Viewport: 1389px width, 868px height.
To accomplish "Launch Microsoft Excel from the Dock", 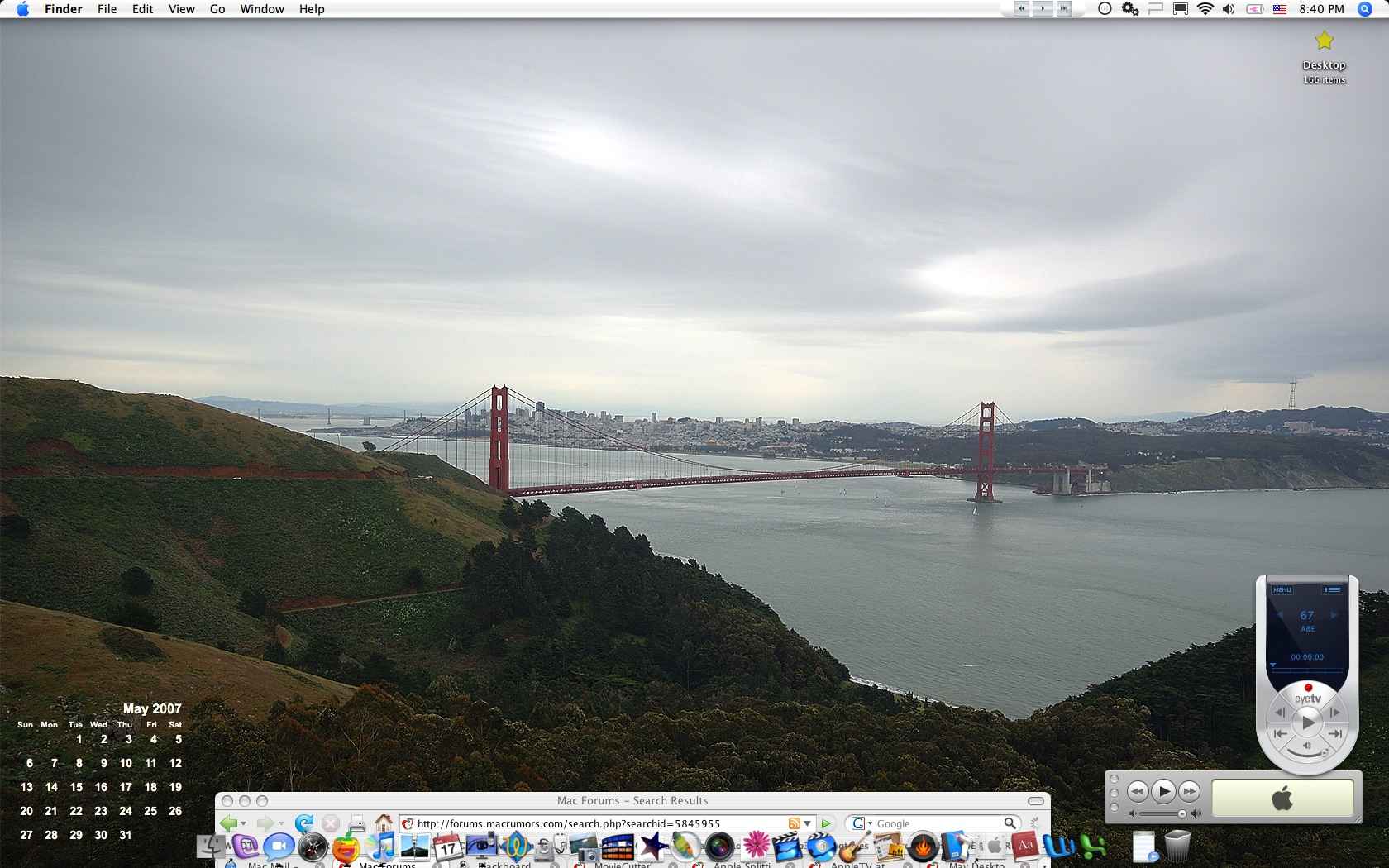I will point(1093,847).
